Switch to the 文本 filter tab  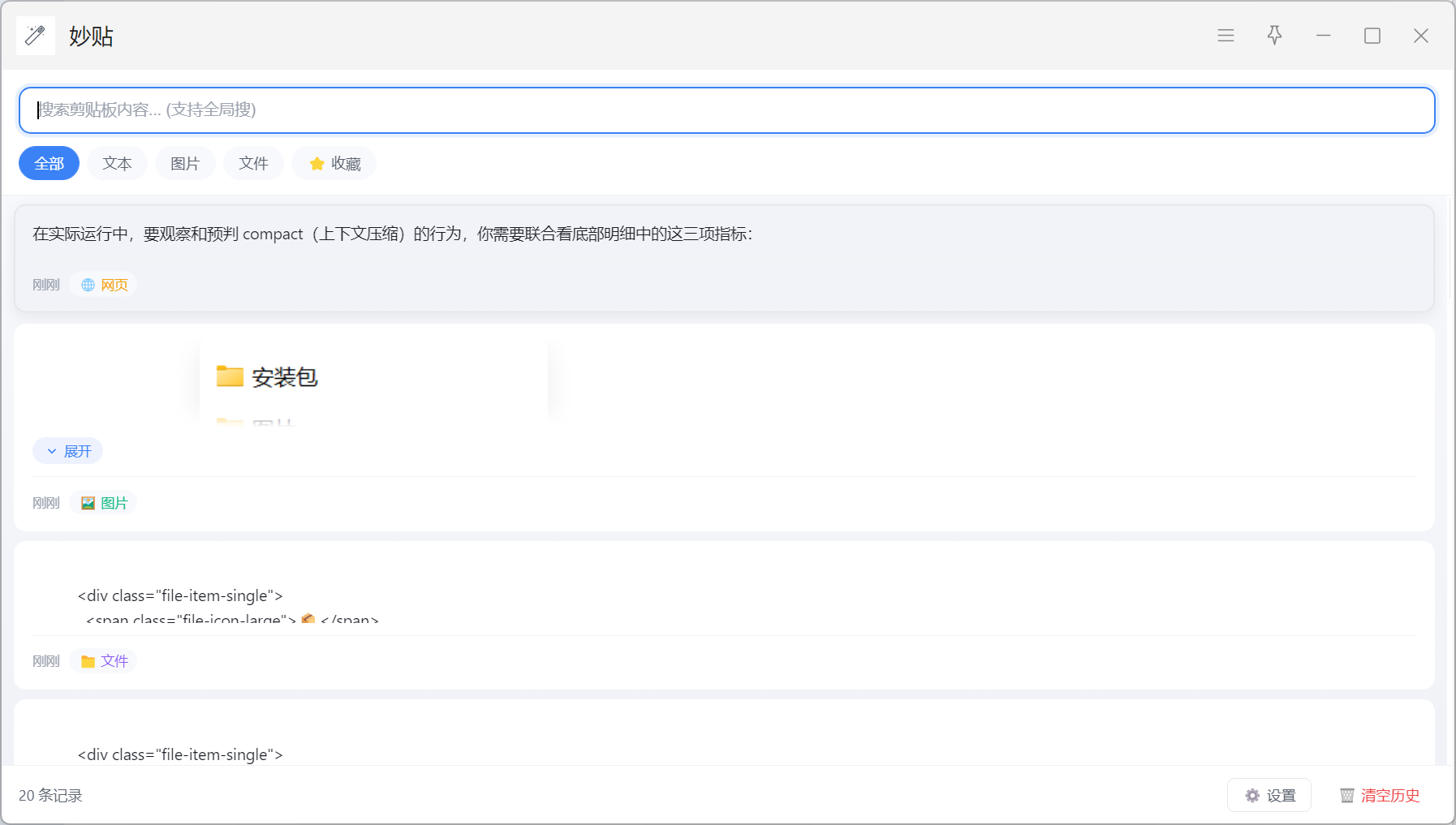click(x=117, y=164)
